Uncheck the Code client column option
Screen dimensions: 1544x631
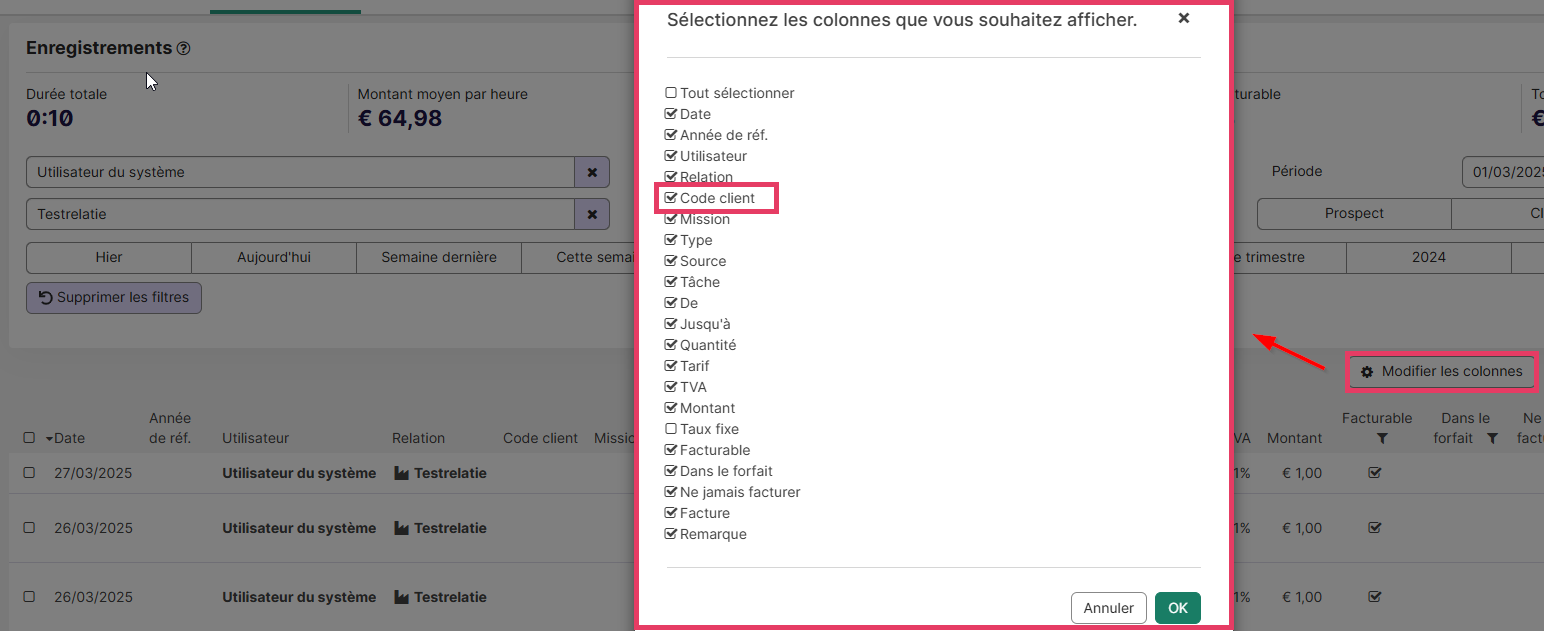click(671, 198)
